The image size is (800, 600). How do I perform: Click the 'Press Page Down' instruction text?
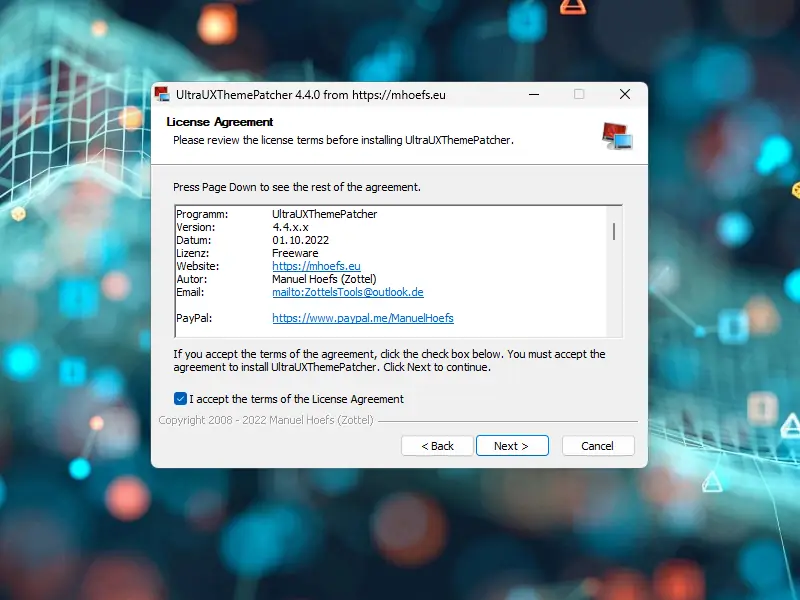pyautogui.click(x=297, y=187)
